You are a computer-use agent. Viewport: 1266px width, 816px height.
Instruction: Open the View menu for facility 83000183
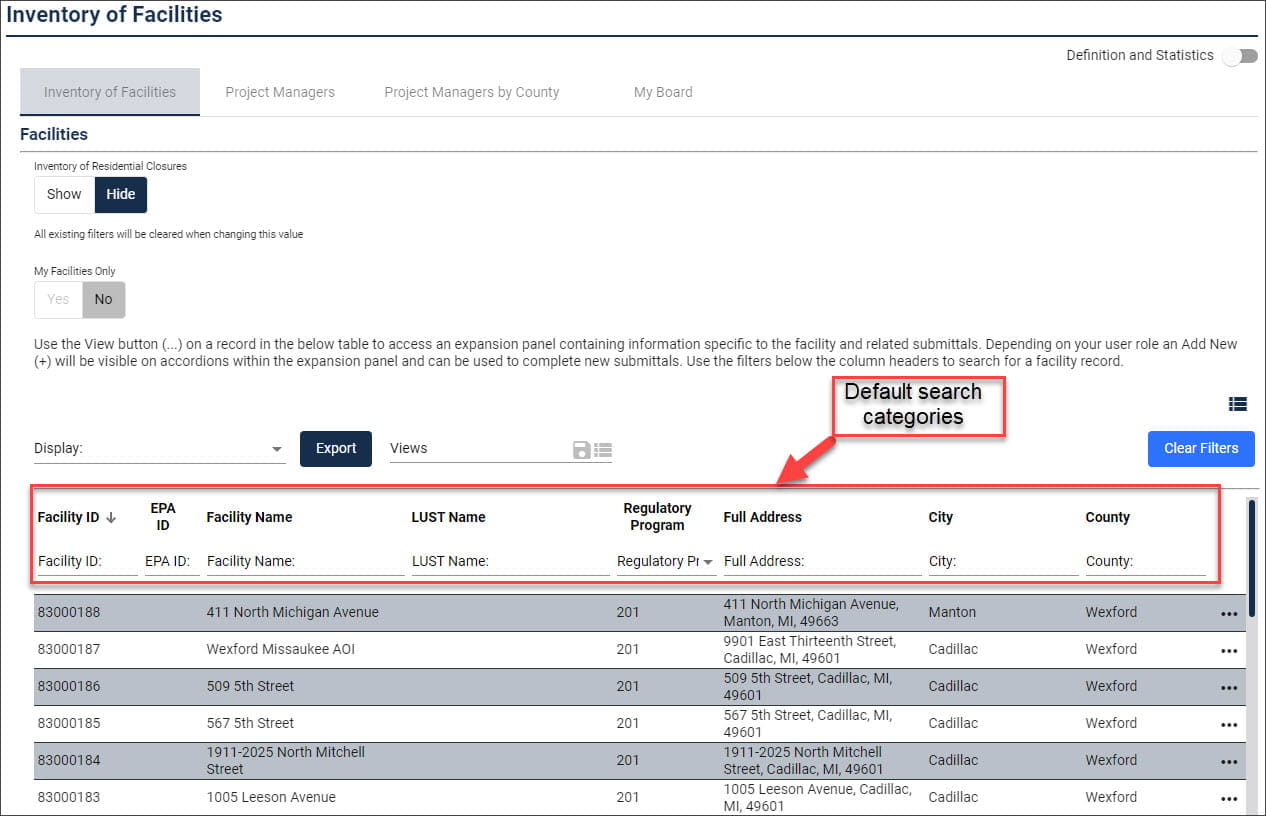click(x=1229, y=799)
